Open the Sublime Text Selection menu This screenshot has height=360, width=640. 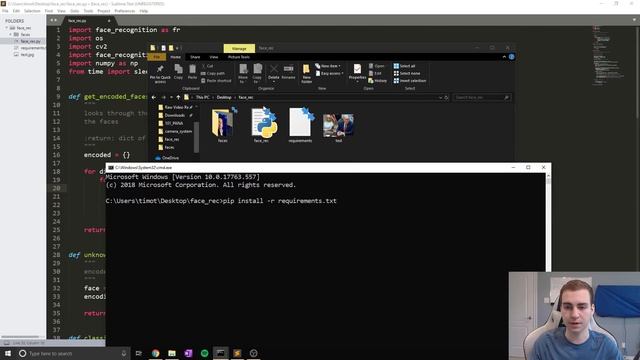[32, 11]
